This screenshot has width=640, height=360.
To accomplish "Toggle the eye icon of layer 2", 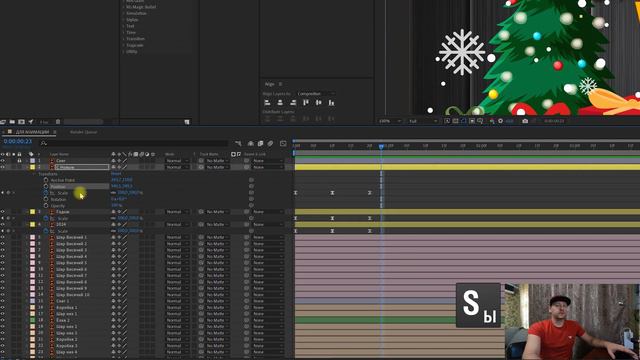I will click(2, 167).
